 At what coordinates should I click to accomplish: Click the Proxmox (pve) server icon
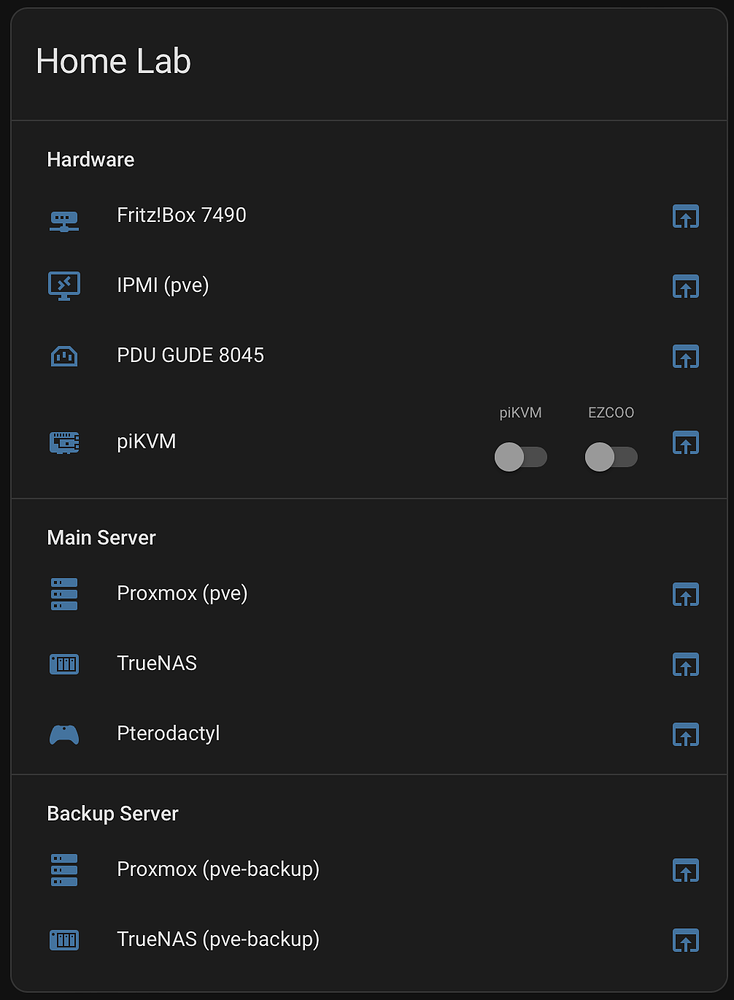pos(64,594)
